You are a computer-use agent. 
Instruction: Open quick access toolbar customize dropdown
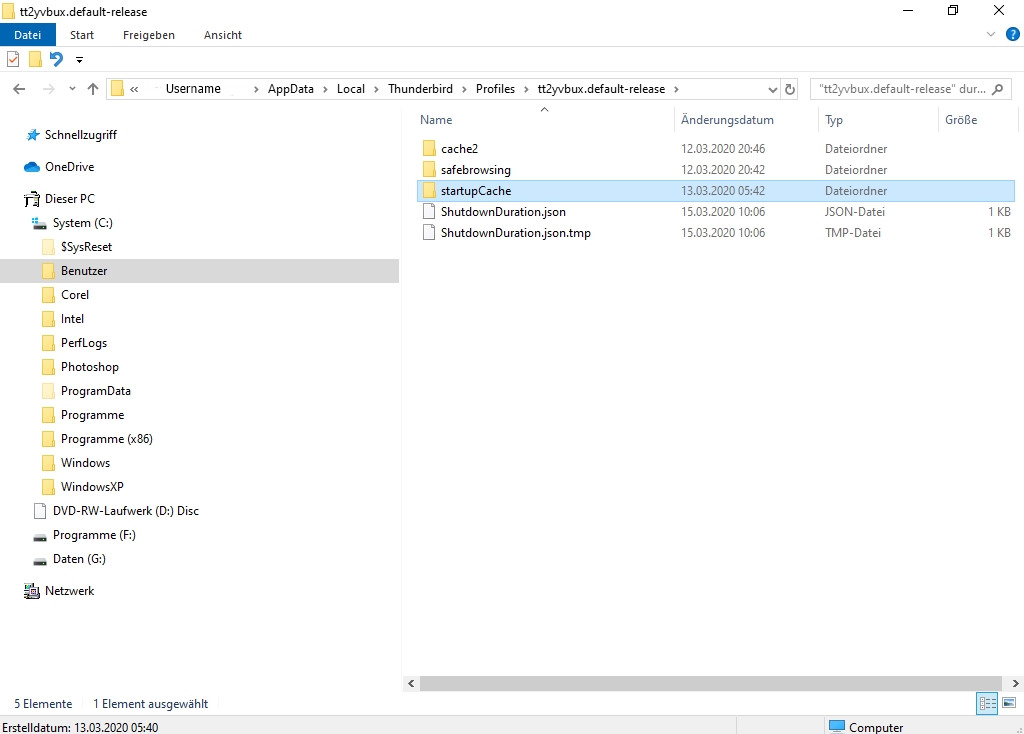79,60
